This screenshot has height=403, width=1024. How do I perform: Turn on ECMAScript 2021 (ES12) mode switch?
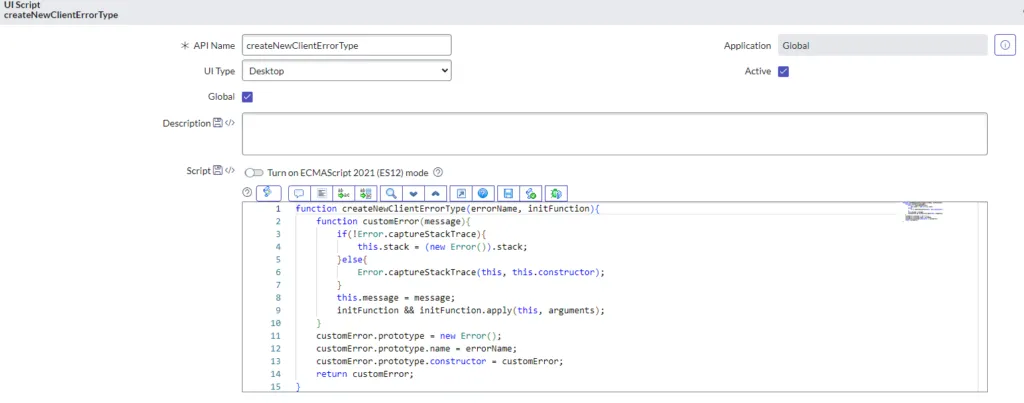click(254, 173)
